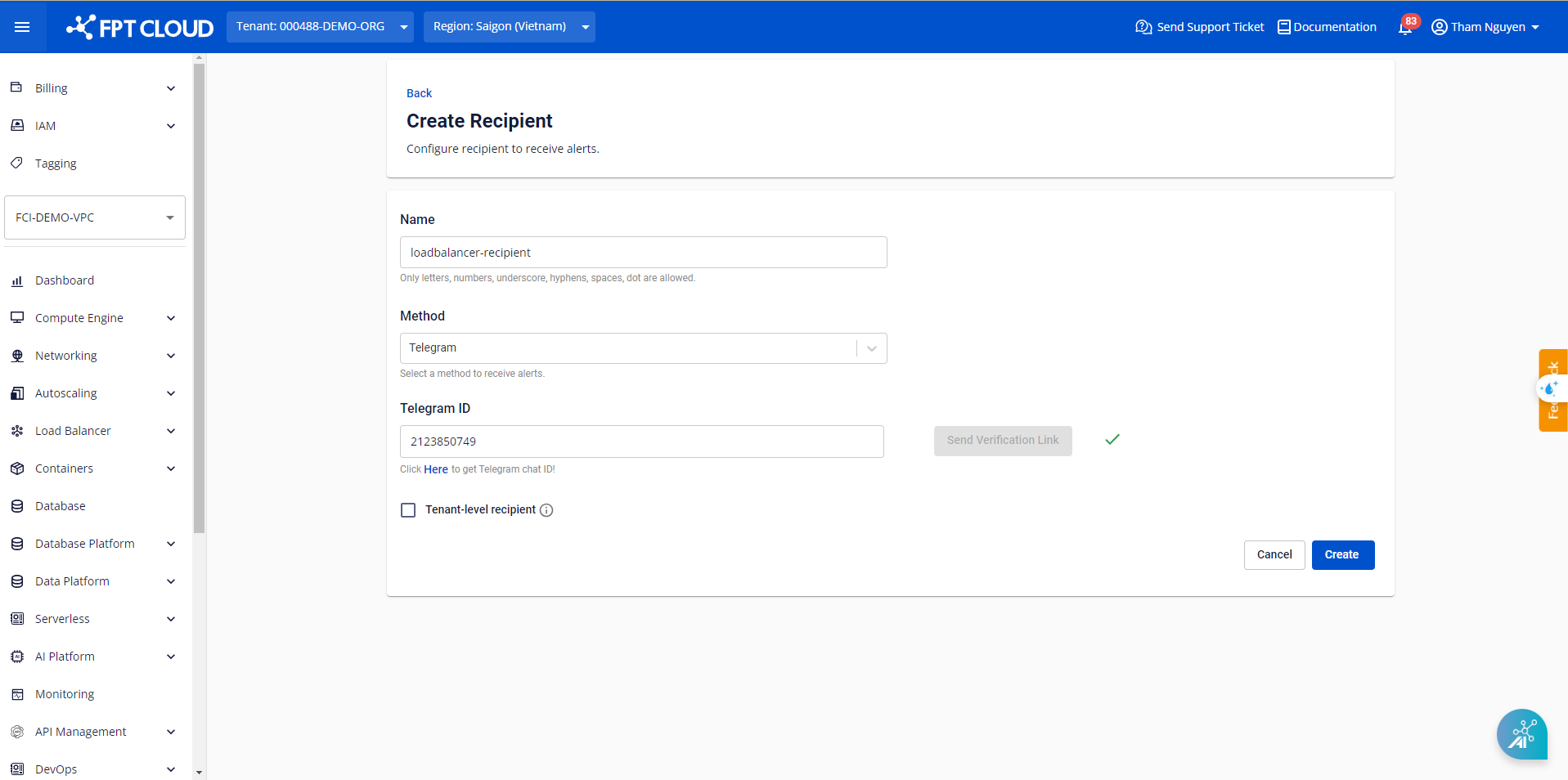Viewport: 1568px width, 780px height.
Task: Click the info icon beside Tenant-level recipient
Action: pos(546,510)
